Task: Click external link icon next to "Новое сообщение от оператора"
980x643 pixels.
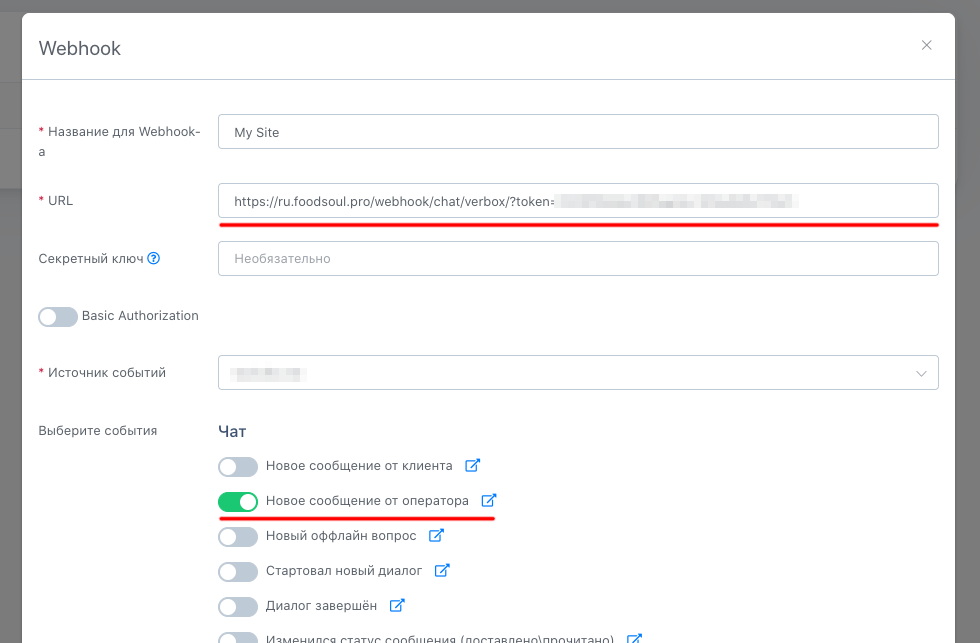Action: pos(488,500)
